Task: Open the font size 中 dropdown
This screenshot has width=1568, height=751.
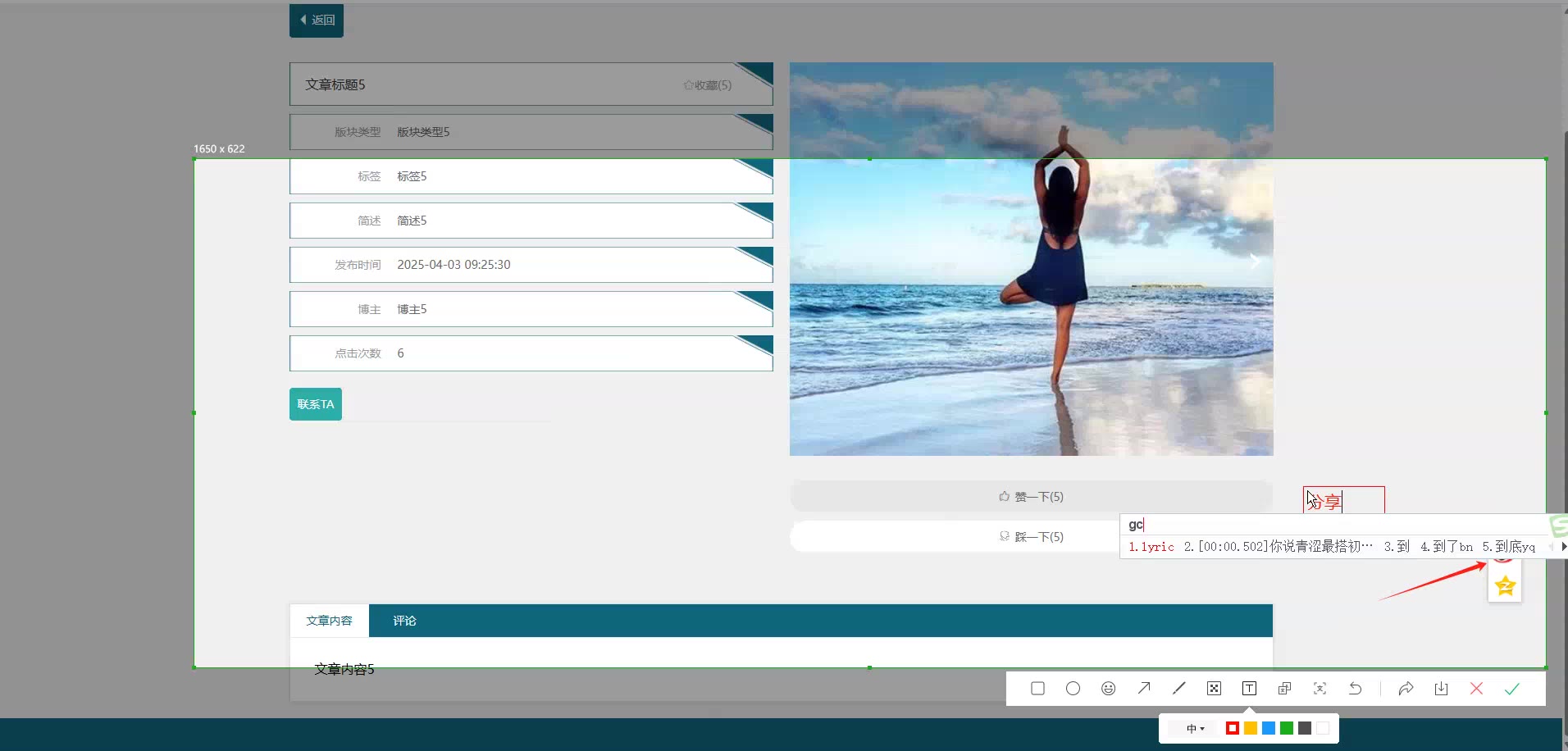Action: pyautogui.click(x=1196, y=728)
